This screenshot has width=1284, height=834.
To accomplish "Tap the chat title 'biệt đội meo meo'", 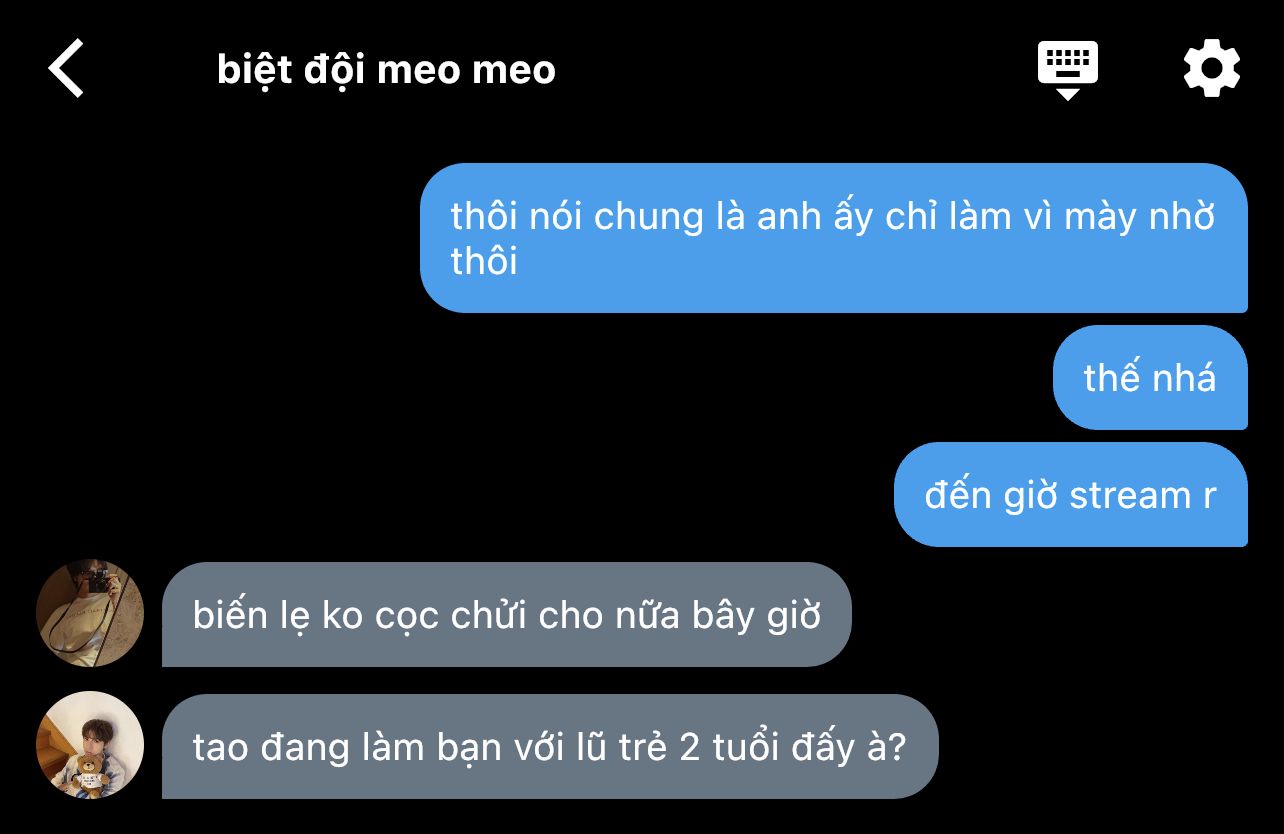I will [x=386, y=70].
